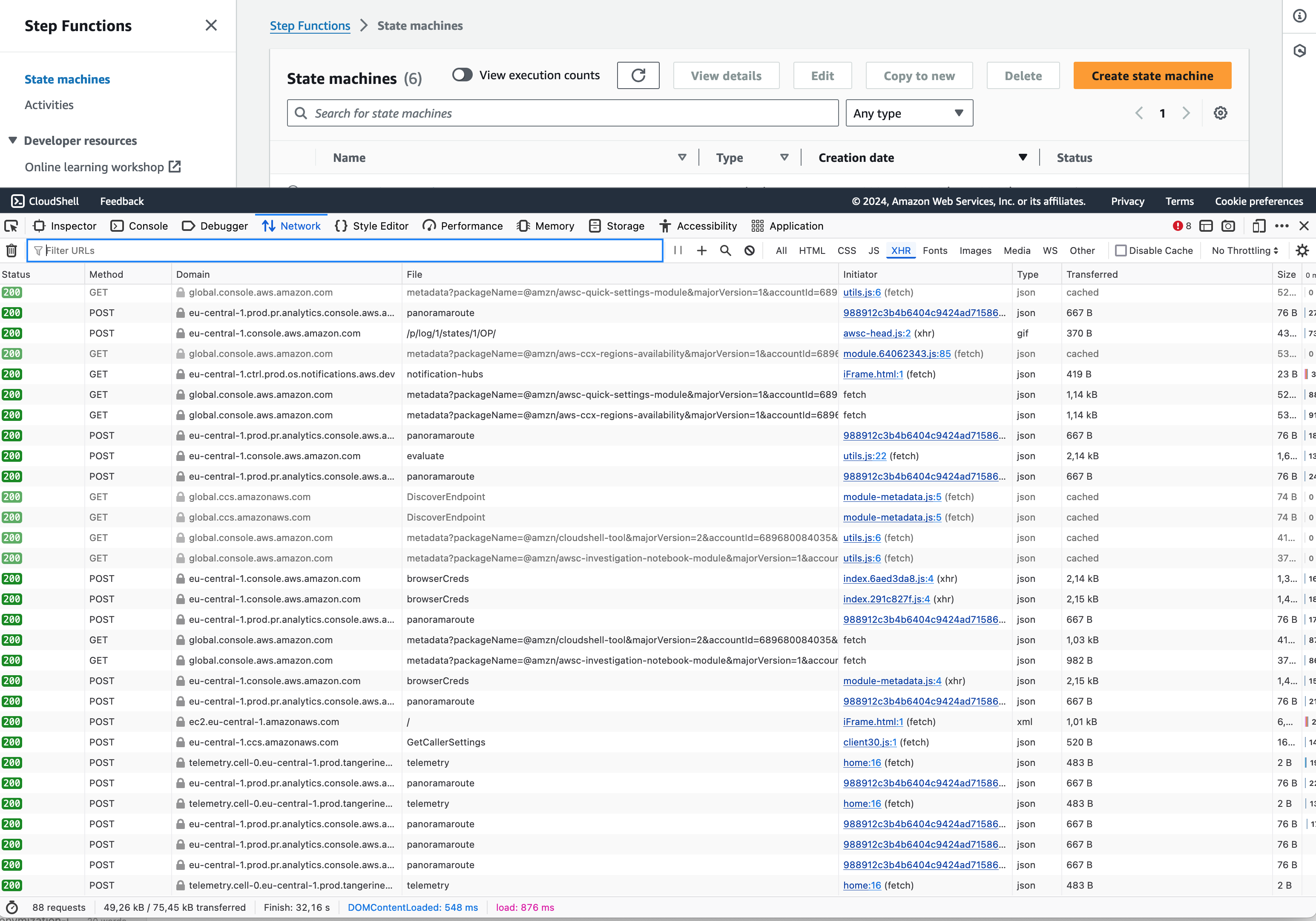
Task: Pause network recording
Action: 678,250
